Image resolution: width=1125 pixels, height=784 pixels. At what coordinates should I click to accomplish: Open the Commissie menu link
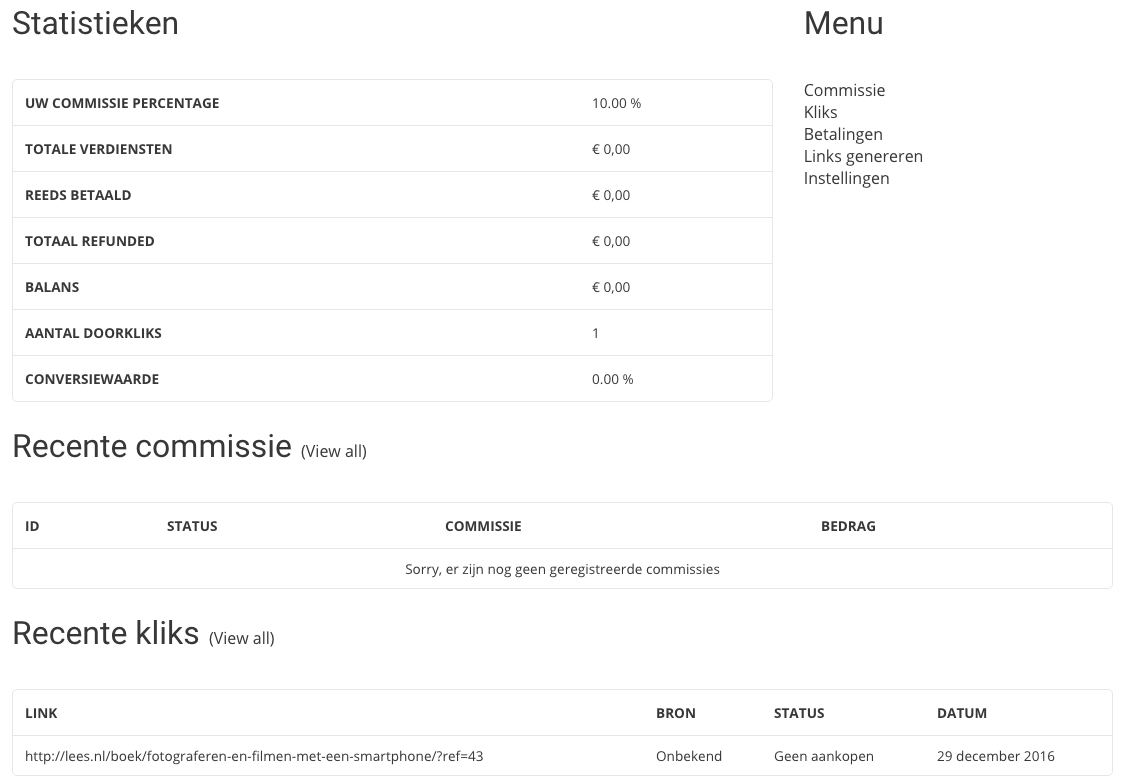tap(844, 90)
